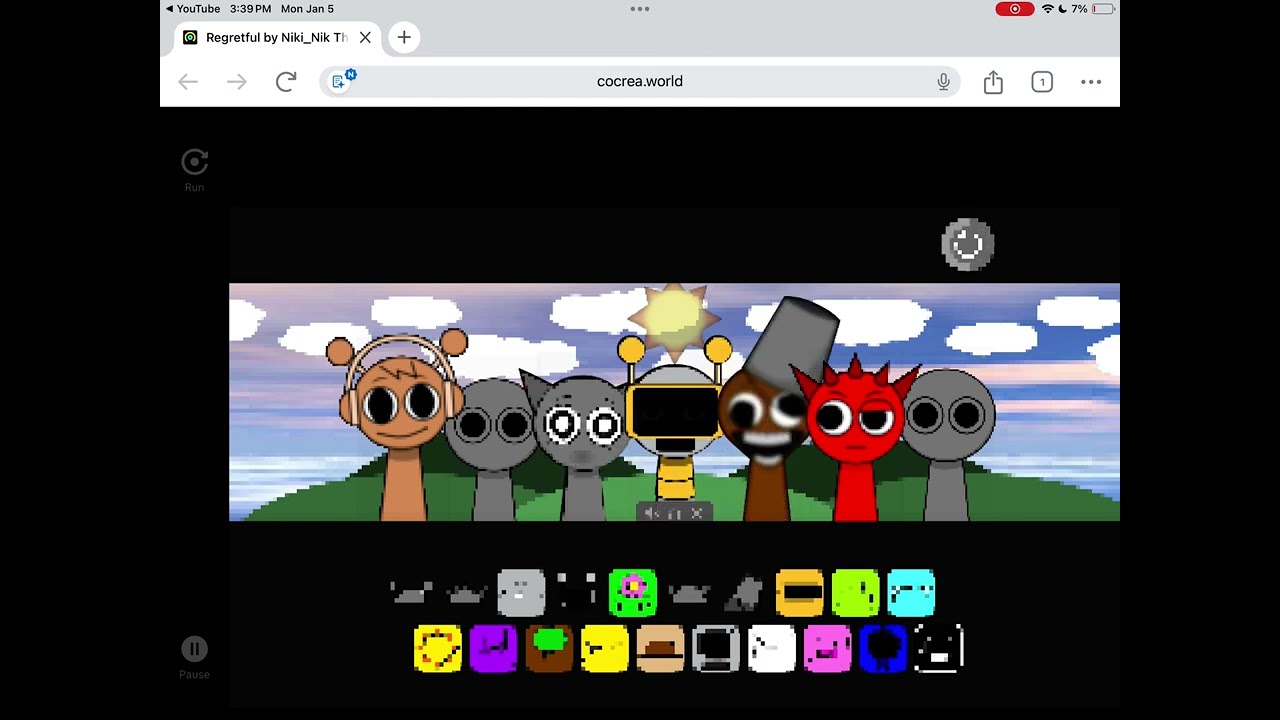Select the pink sound icon
This screenshot has width=1280, height=720.
pos(828,649)
